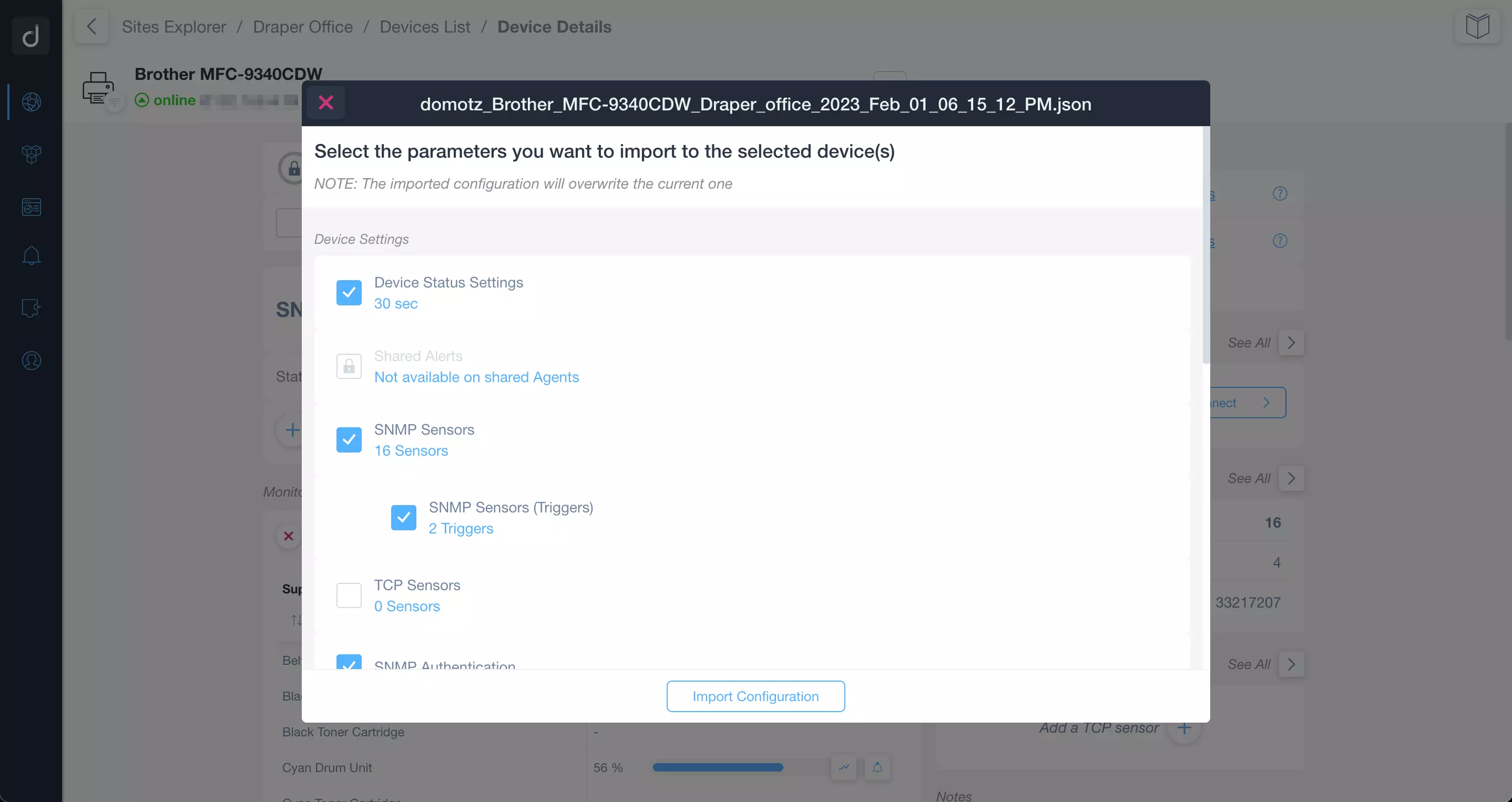Click the sort arrows under Supplies
Viewport: 1512px width, 802px height.
coord(296,620)
